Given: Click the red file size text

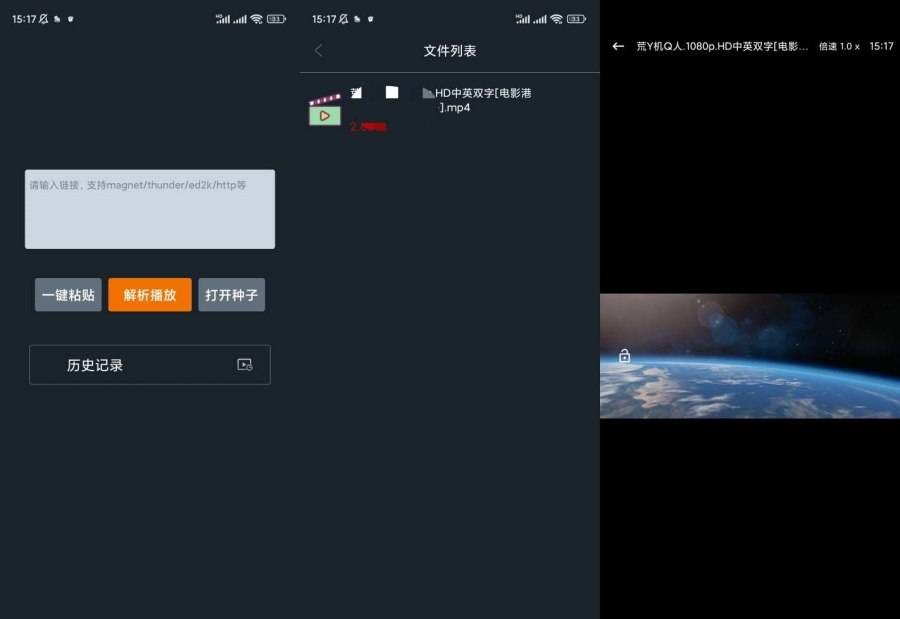Looking at the screenshot, I should coord(368,127).
